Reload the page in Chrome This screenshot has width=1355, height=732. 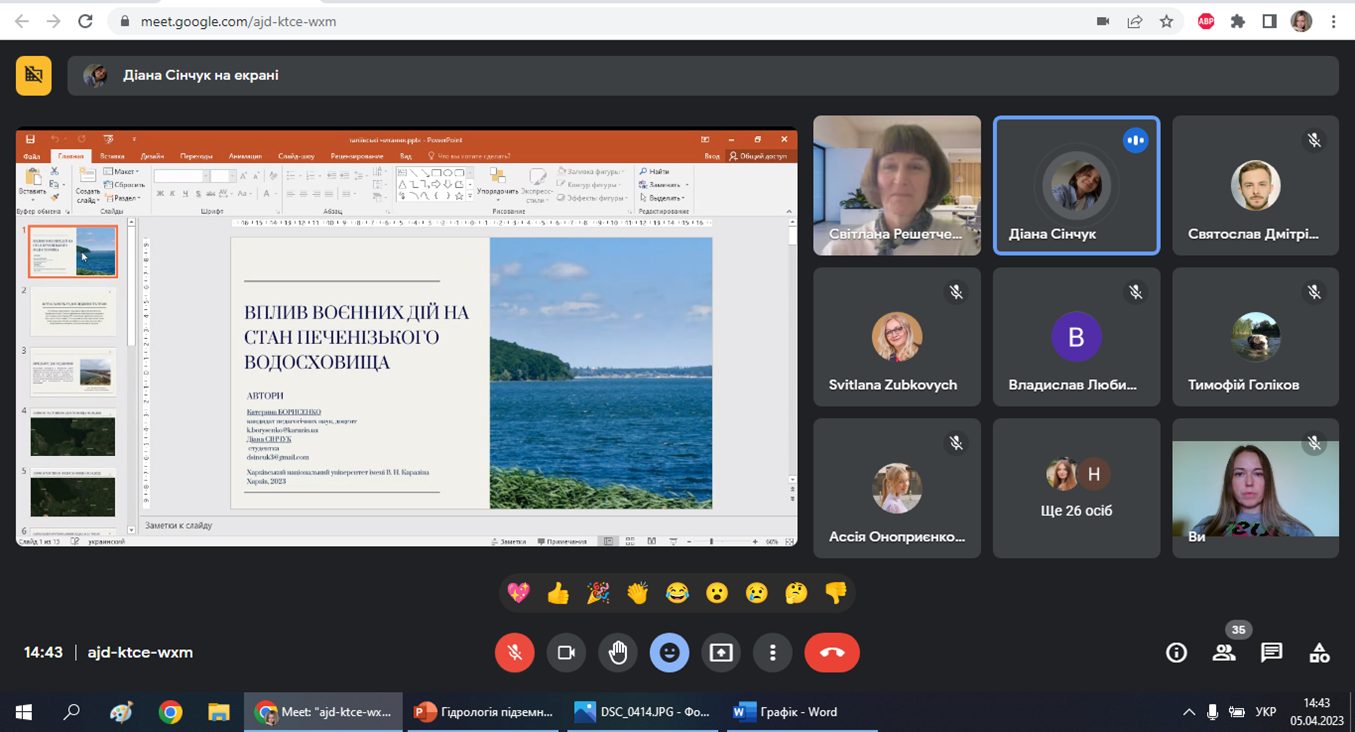(x=85, y=21)
